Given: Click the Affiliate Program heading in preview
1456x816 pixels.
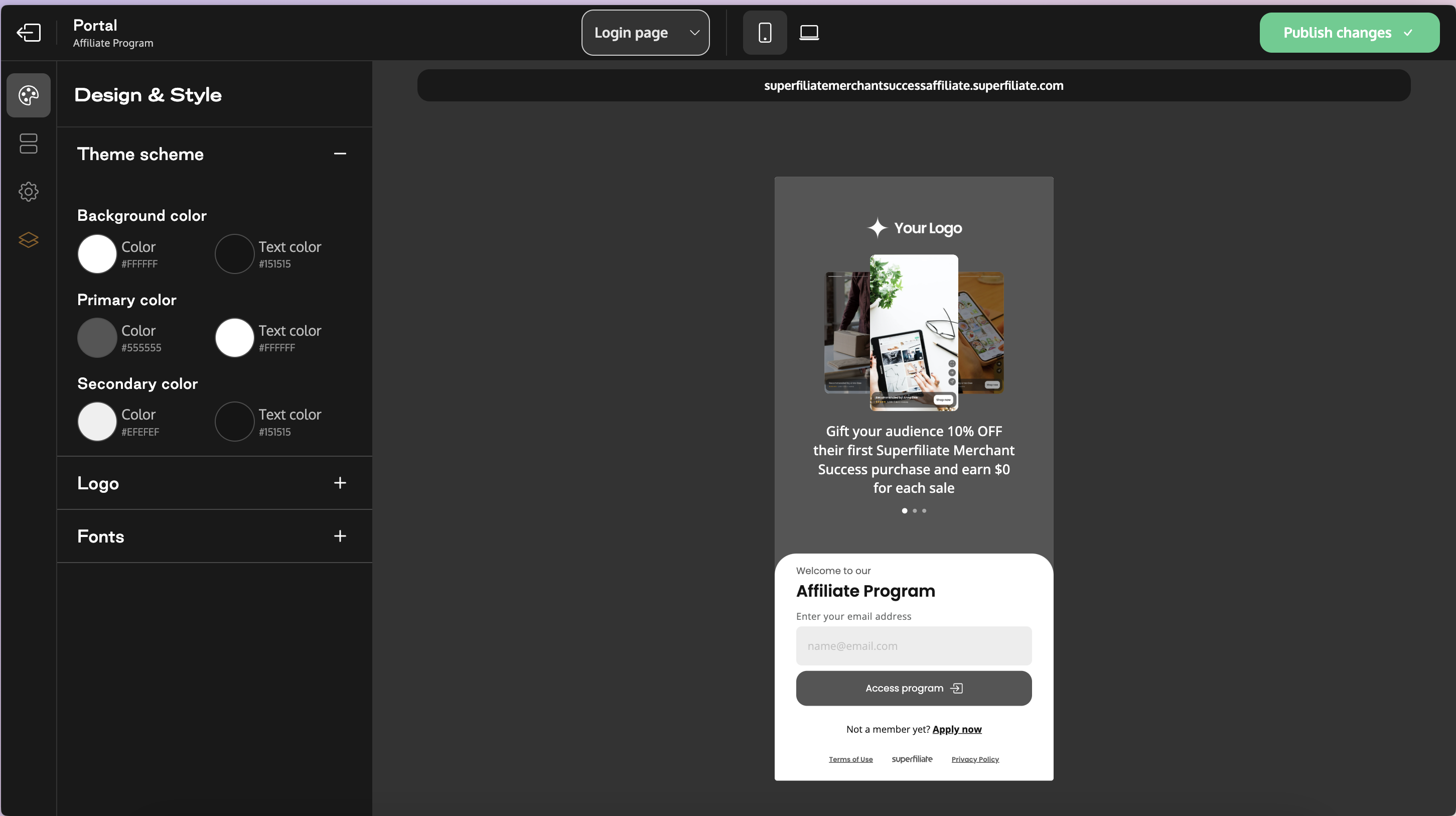Looking at the screenshot, I should click(x=865, y=591).
